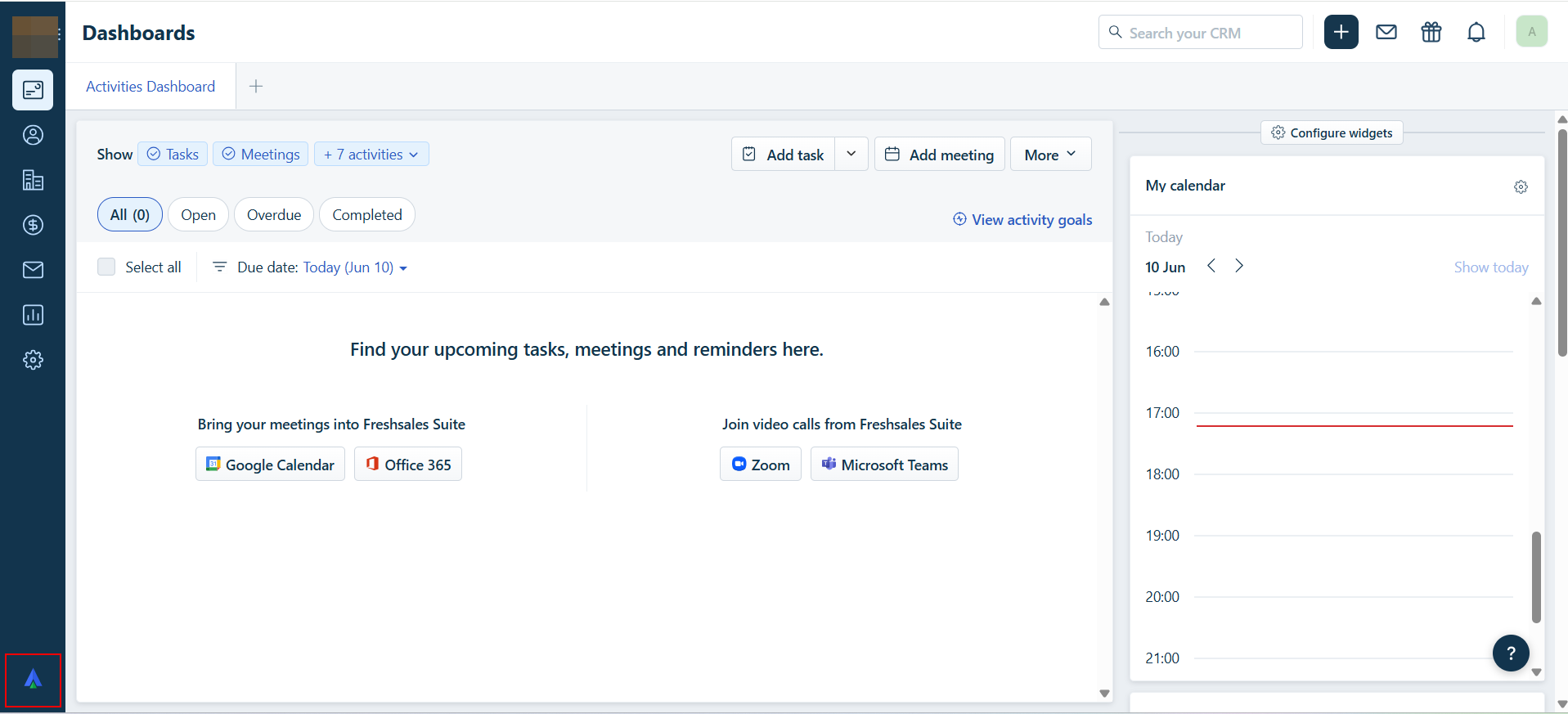The height and width of the screenshot is (714, 1568).
Task: Expand the + 7 activities dropdown
Action: click(x=371, y=154)
